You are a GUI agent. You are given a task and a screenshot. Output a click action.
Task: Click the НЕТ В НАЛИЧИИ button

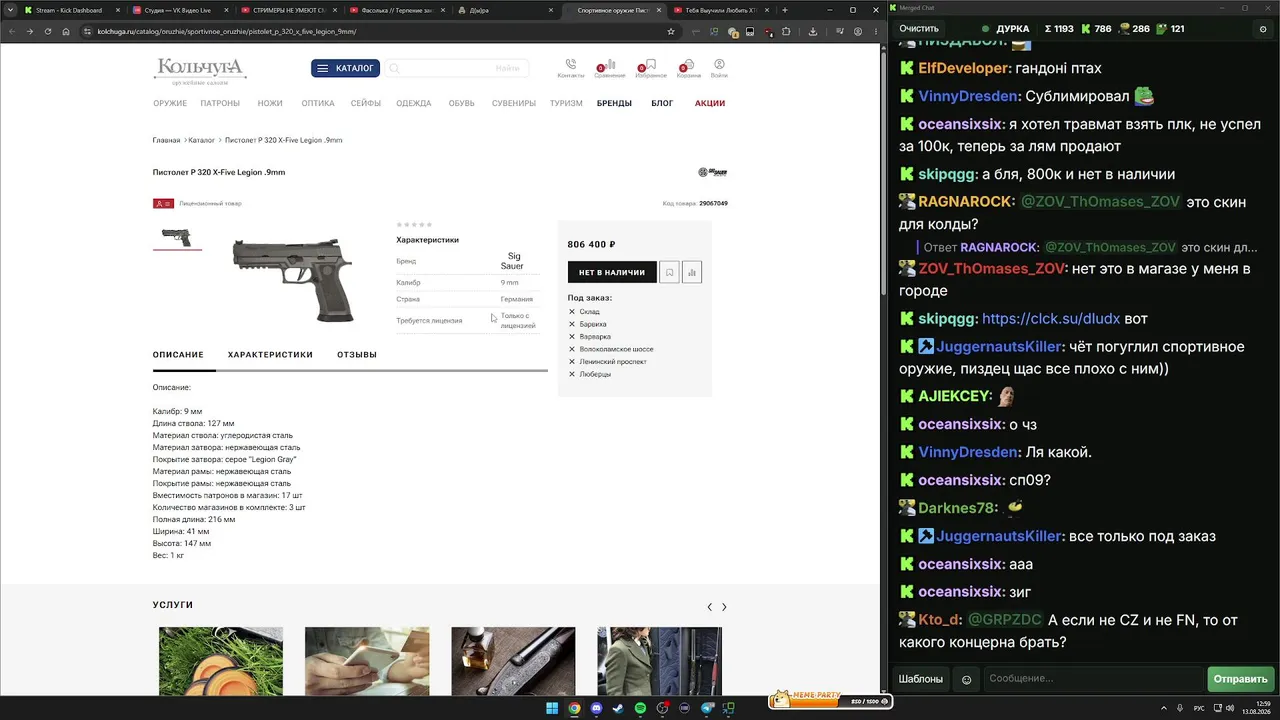612,272
